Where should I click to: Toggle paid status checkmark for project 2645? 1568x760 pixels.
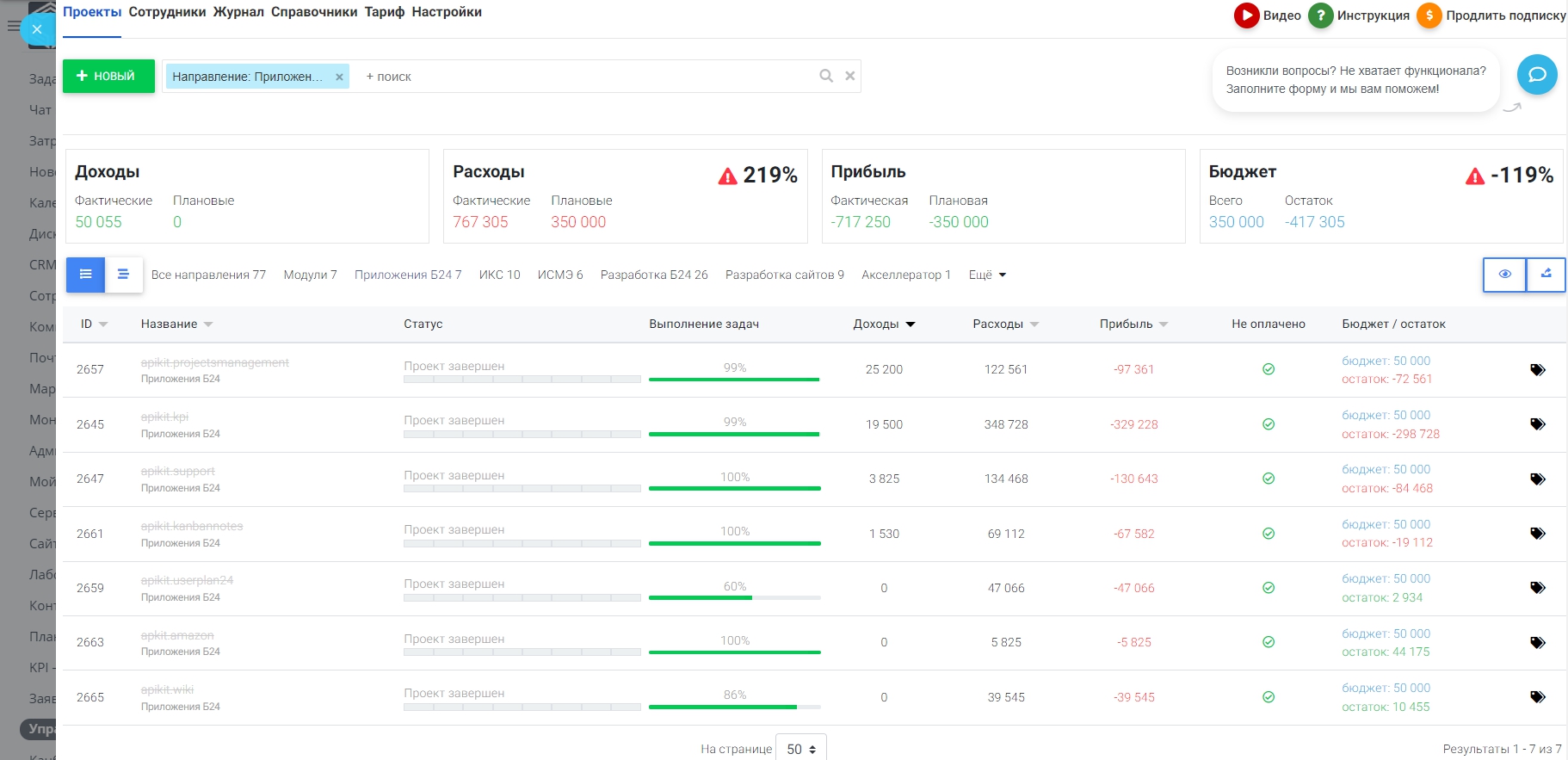click(x=1268, y=424)
